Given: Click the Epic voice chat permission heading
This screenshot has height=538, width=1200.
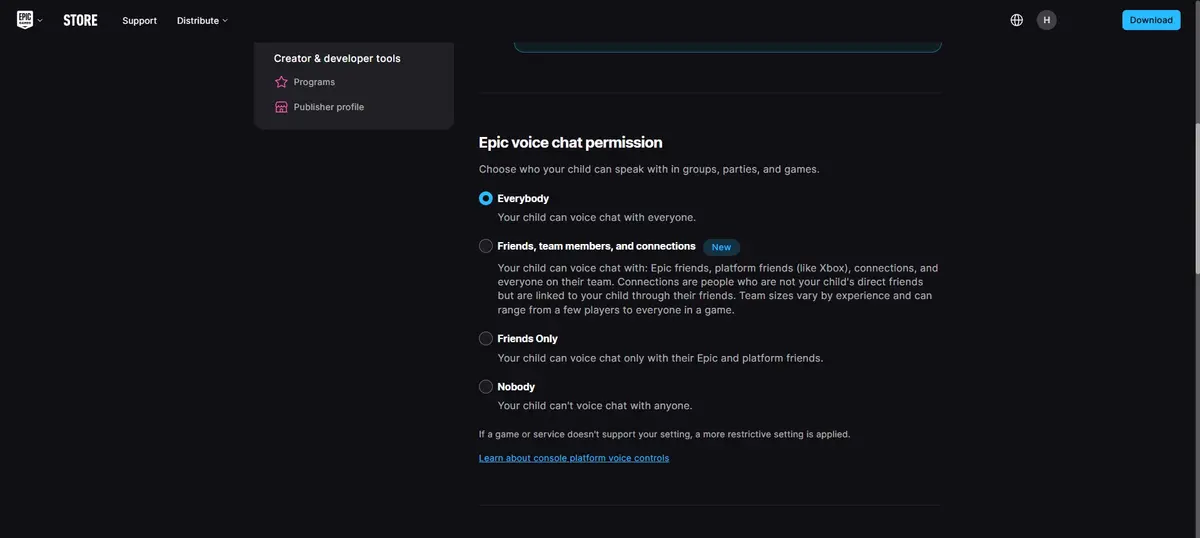Looking at the screenshot, I should [x=570, y=142].
